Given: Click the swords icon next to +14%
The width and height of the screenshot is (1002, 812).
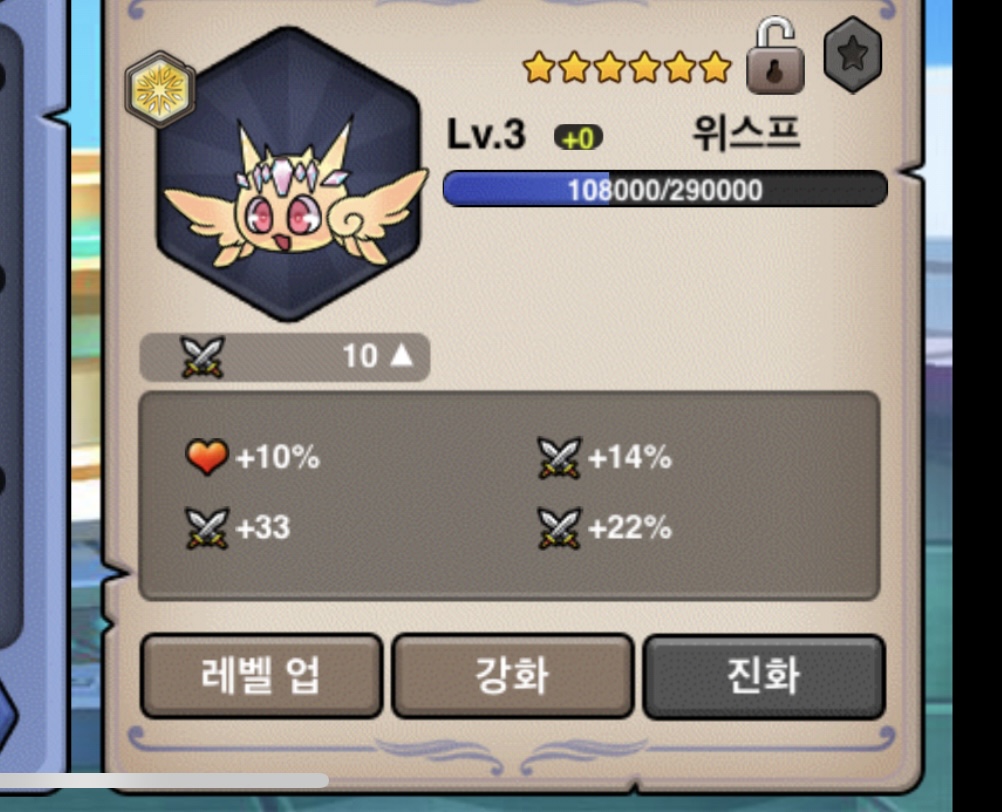Looking at the screenshot, I should 560,457.
